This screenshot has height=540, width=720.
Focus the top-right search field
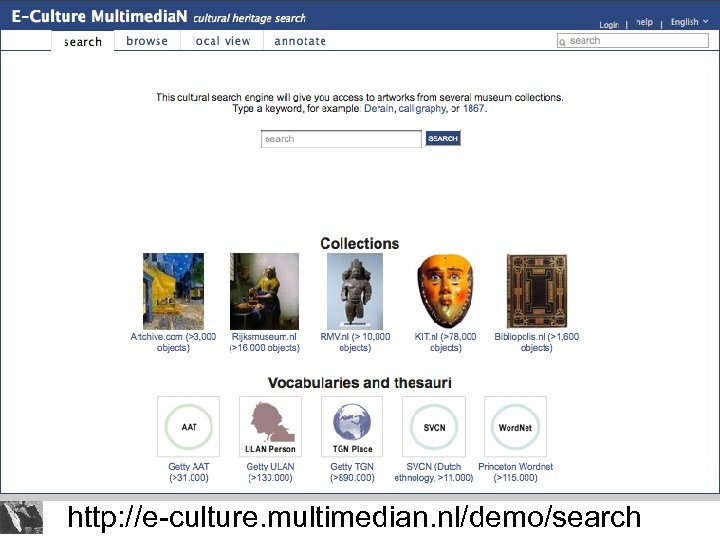[633, 40]
